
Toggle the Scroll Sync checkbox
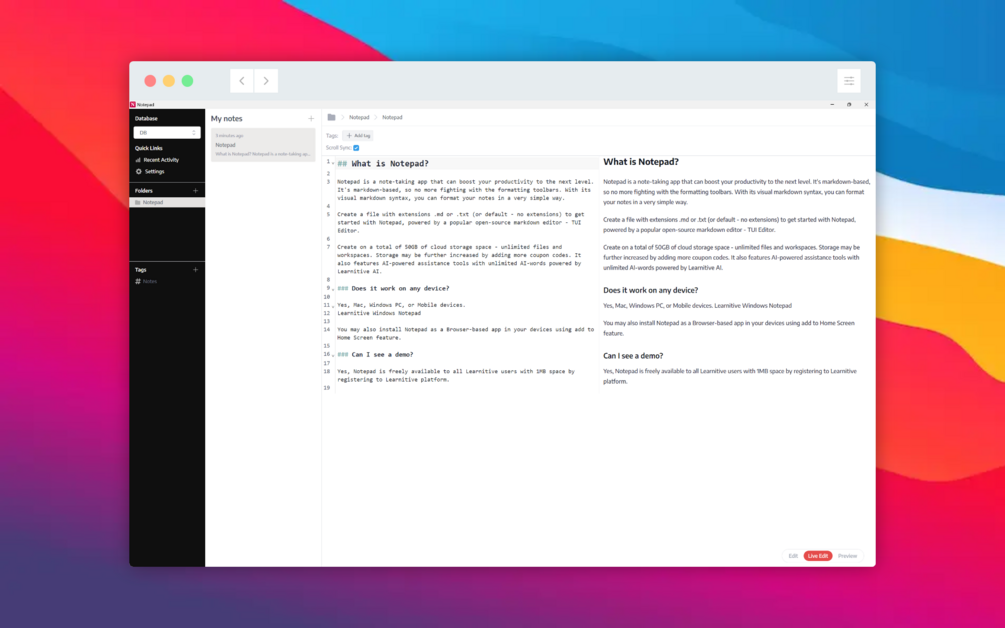click(356, 148)
